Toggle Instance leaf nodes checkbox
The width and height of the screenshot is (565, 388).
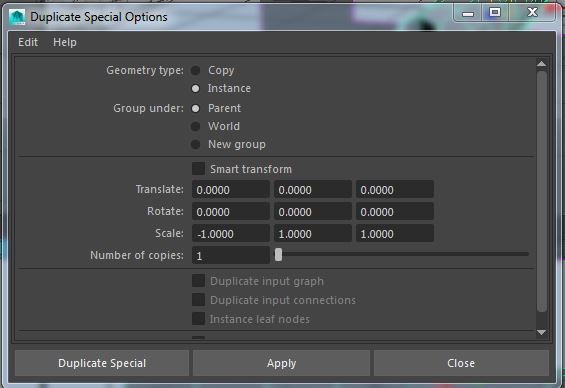click(199, 318)
